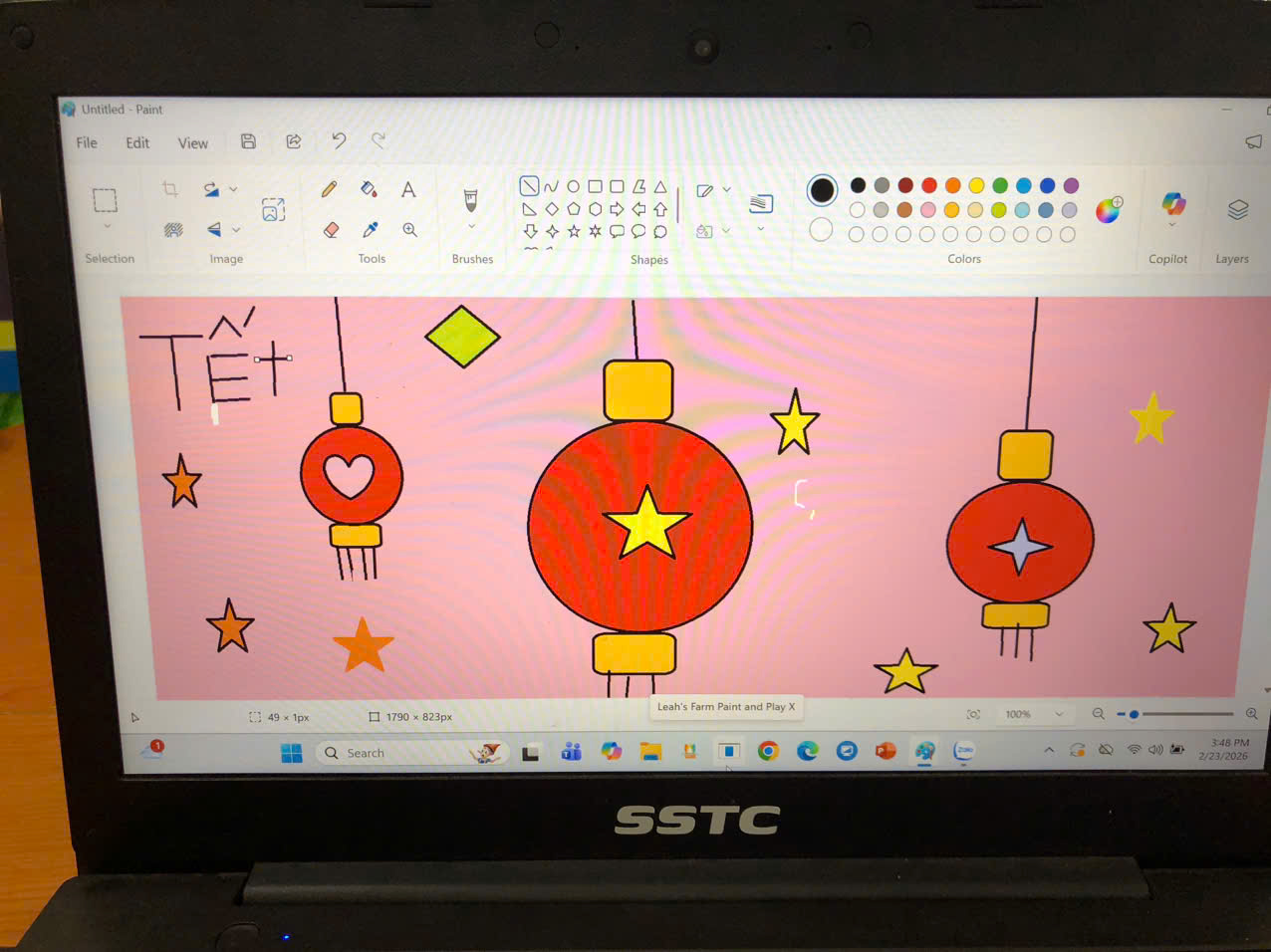
Task: Open the Copilot button
Action: click(x=1172, y=205)
